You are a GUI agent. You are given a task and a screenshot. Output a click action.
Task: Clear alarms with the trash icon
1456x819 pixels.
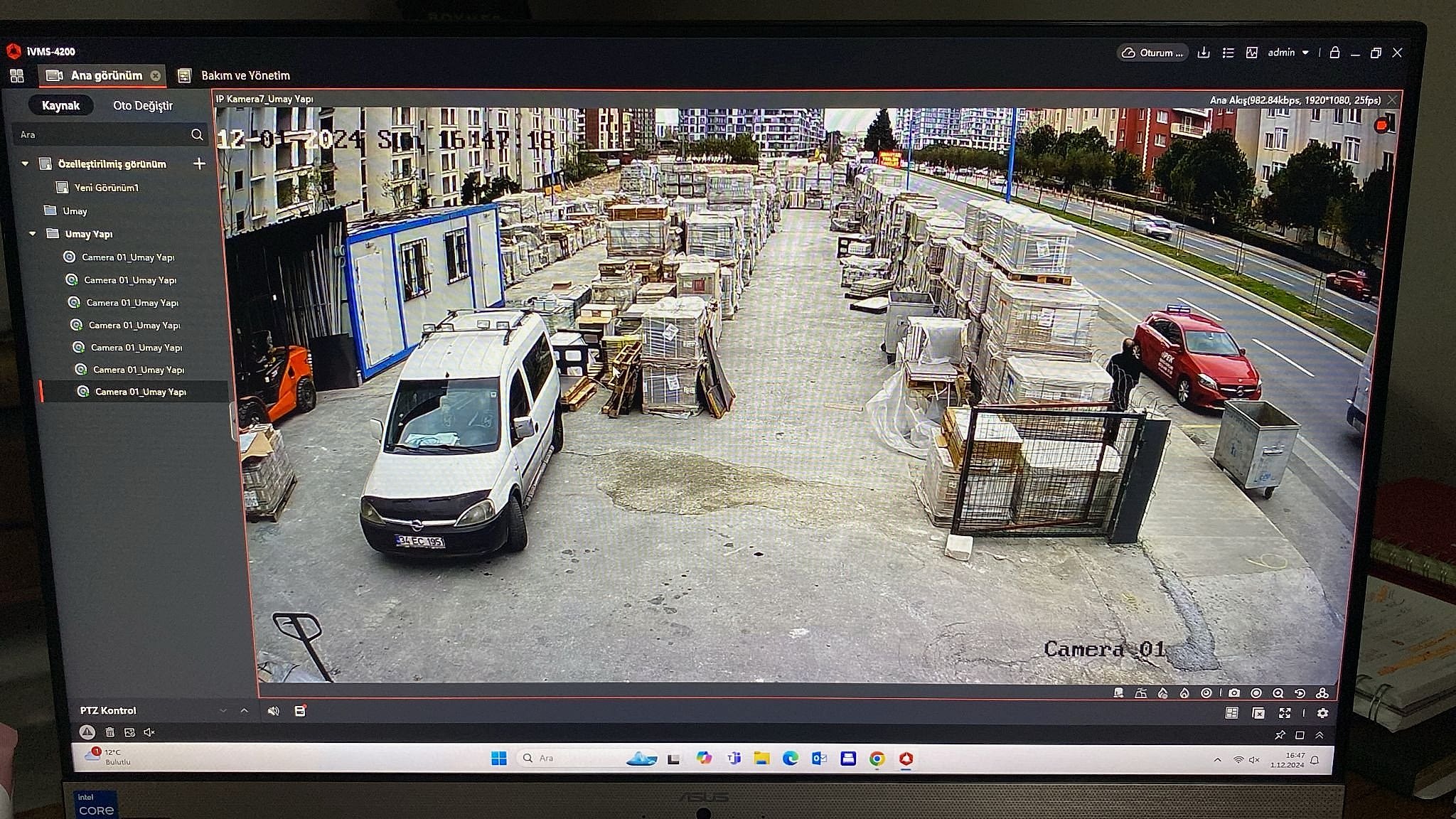coord(110,732)
